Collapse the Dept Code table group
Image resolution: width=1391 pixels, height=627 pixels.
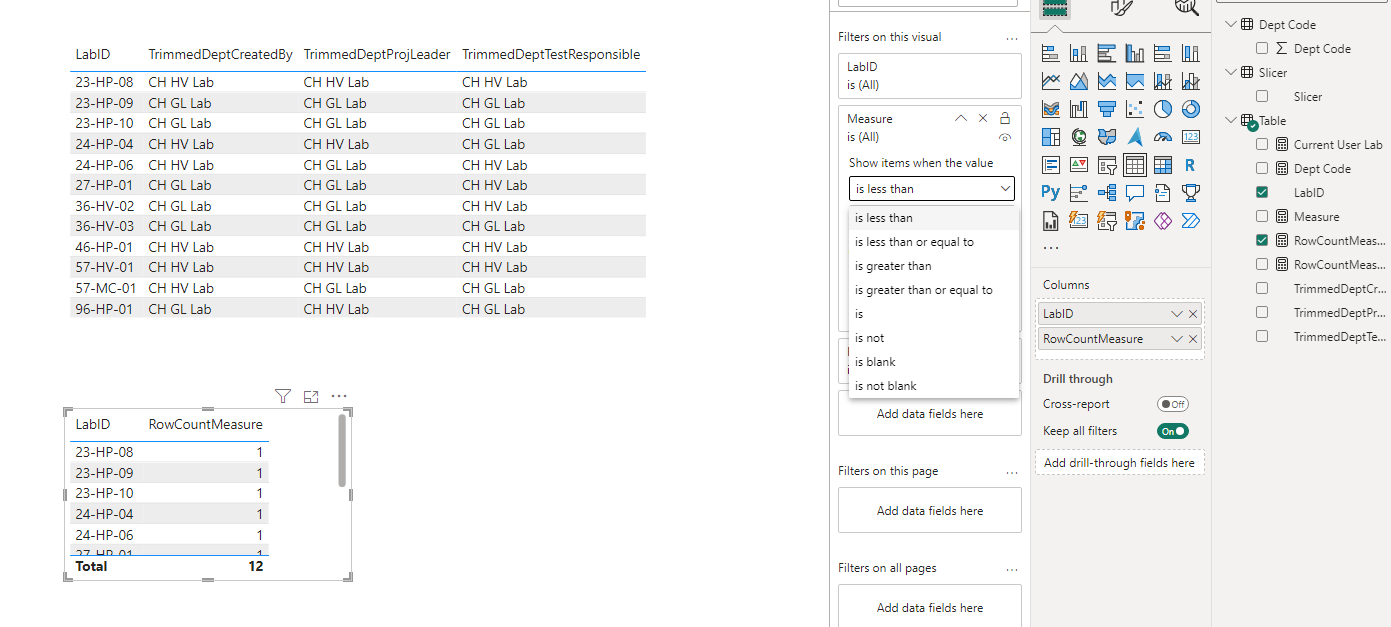click(1230, 24)
